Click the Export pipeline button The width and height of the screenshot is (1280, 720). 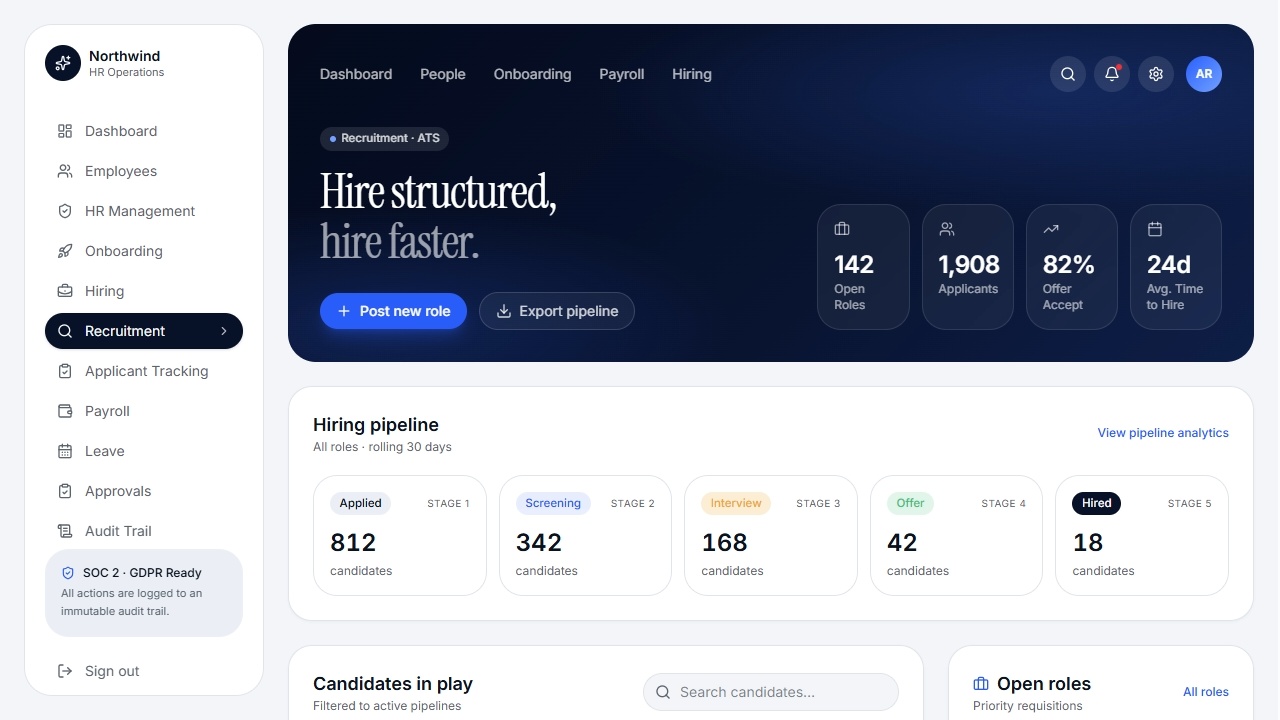(x=557, y=311)
